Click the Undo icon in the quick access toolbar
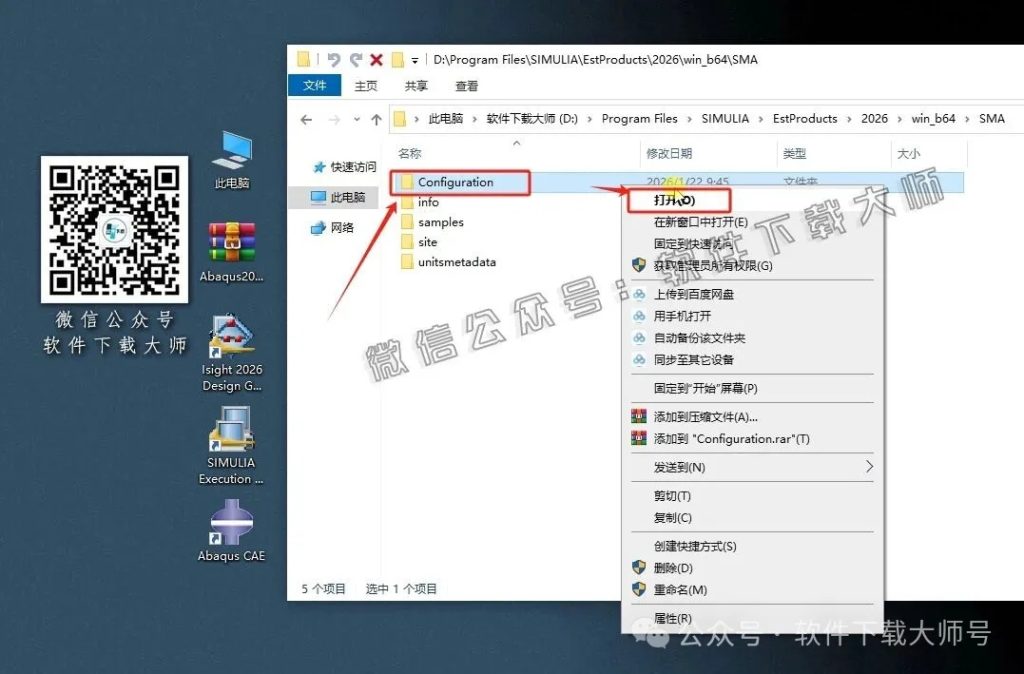Viewport: 1024px width, 674px height. 332,58
